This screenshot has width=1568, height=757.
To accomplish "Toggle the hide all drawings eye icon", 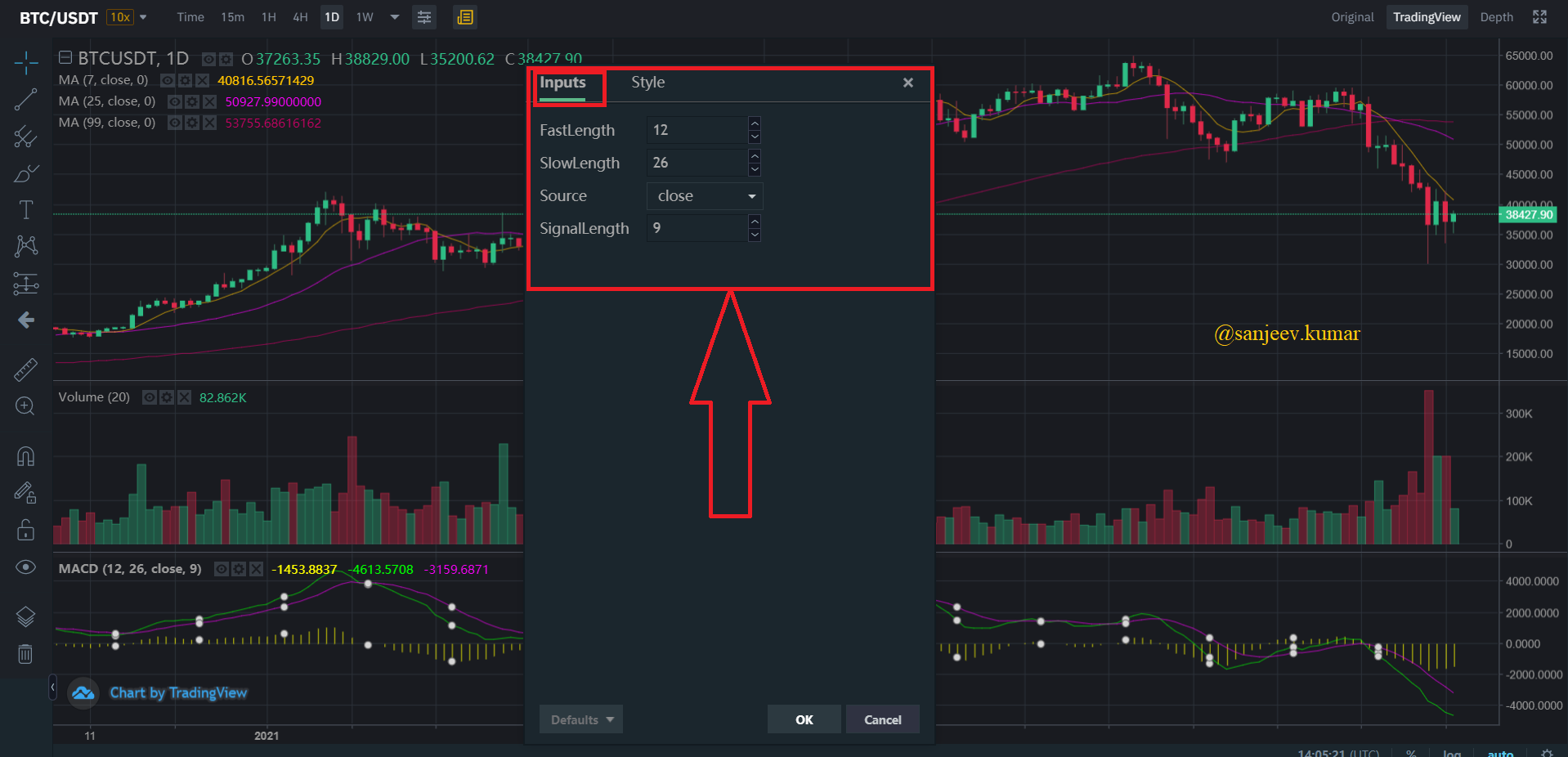I will click(25, 567).
